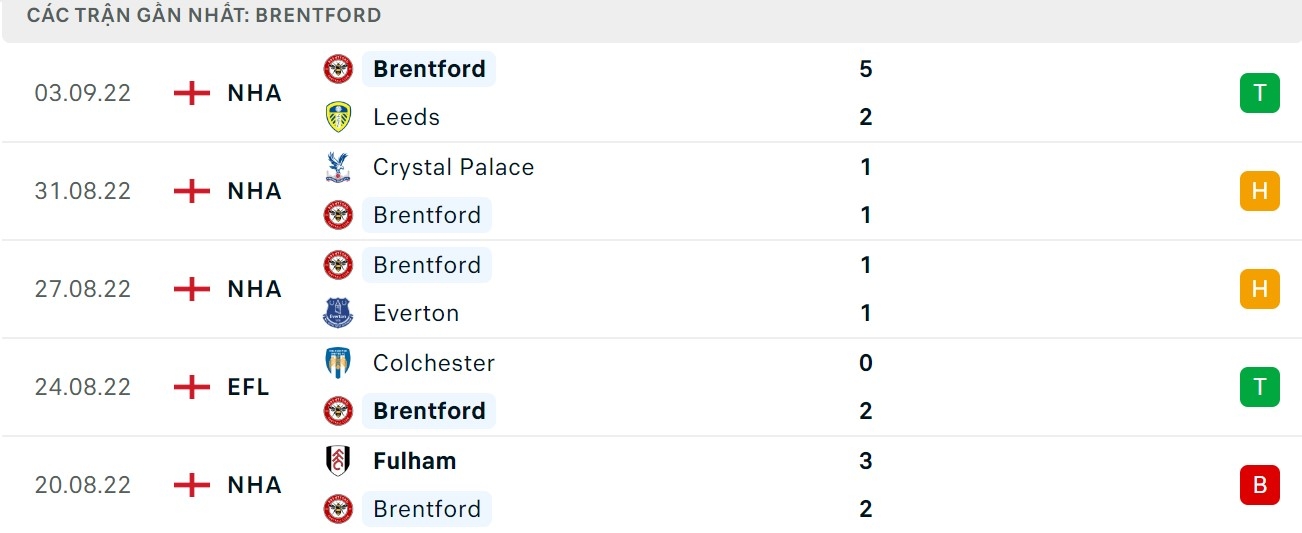
Task: Click red B result badge for Fulham match
Action: (1259, 485)
